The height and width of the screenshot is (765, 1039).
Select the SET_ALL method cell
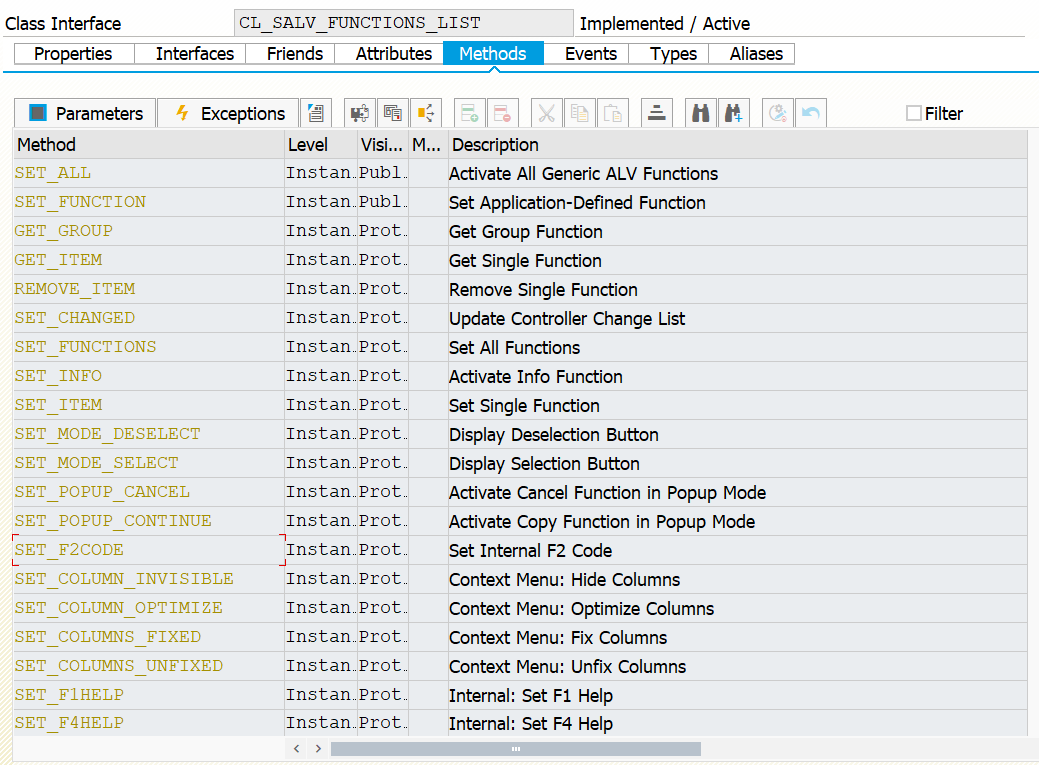[149, 173]
